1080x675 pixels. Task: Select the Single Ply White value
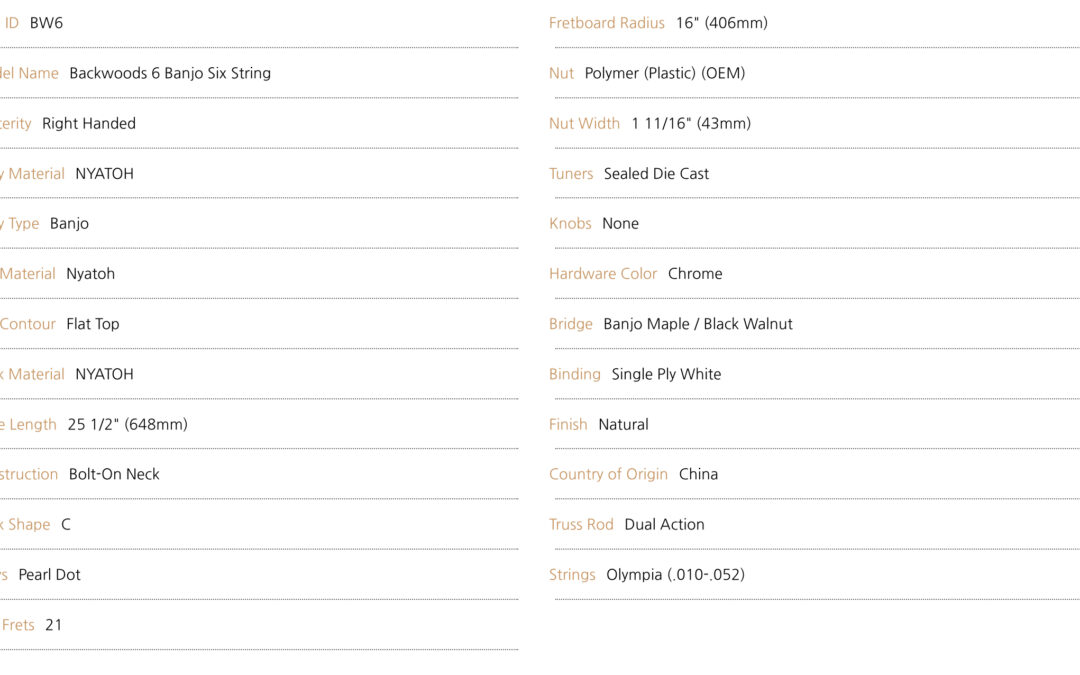[x=666, y=374]
